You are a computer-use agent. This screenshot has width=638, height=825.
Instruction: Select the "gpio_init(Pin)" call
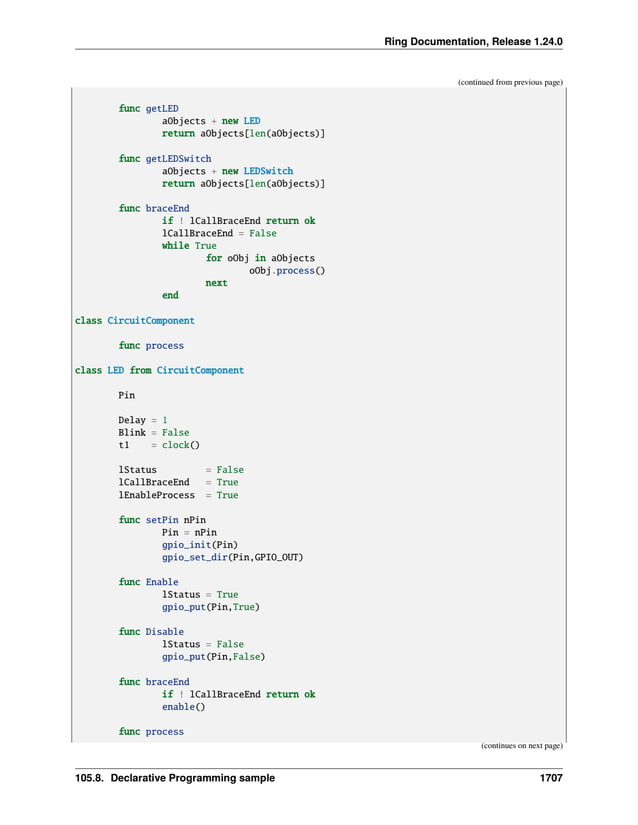coord(200,545)
